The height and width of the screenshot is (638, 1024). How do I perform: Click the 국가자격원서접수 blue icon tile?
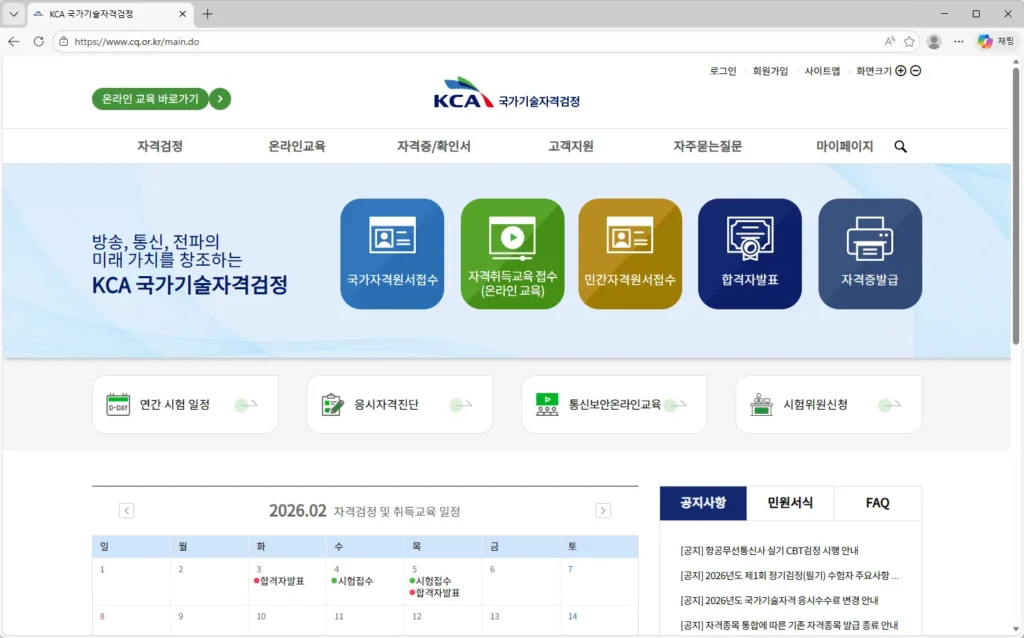[392, 253]
